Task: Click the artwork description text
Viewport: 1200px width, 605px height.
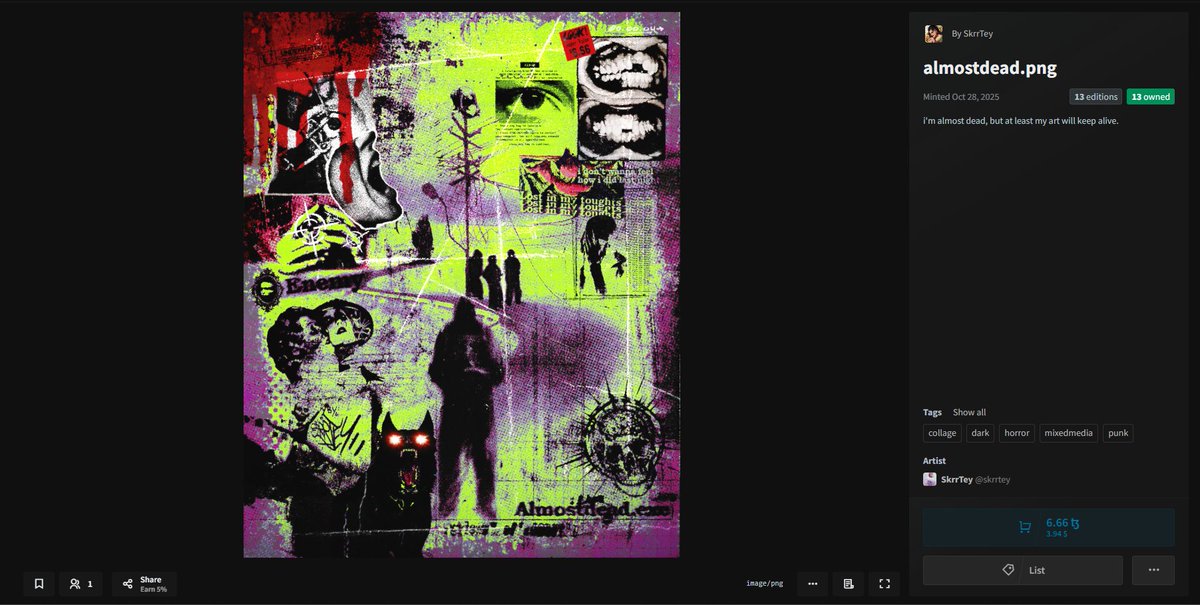Action: [x=1021, y=121]
